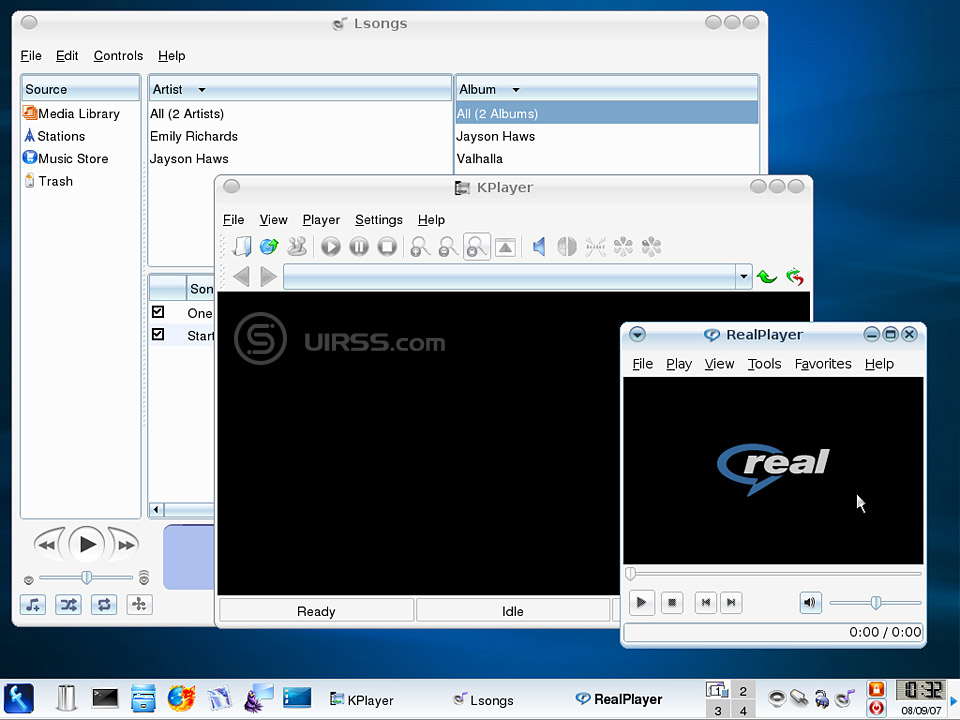Uncheck the first song checkbox in Lsongs

click(158, 312)
